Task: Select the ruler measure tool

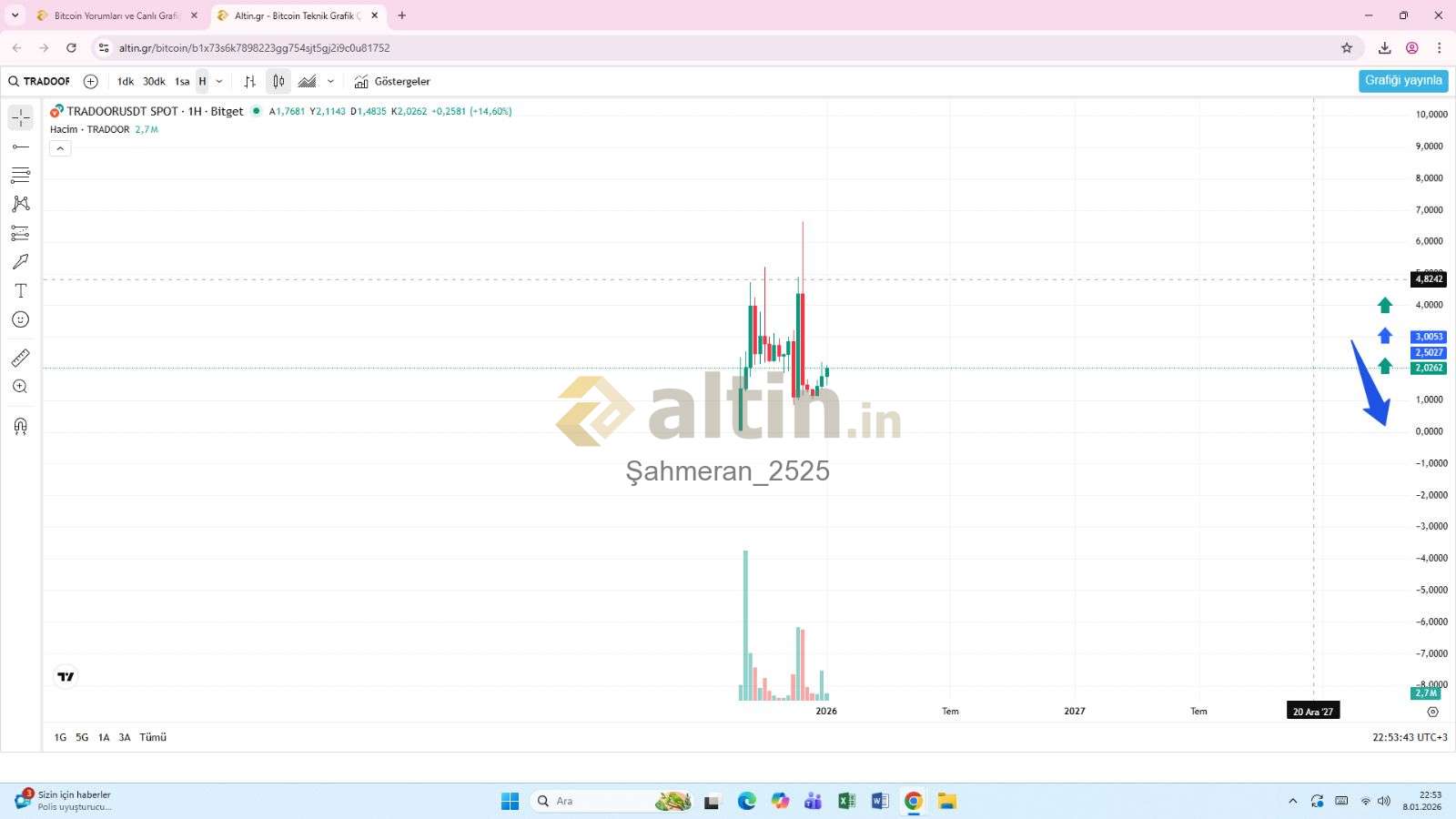Action: pyautogui.click(x=20, y=358)
